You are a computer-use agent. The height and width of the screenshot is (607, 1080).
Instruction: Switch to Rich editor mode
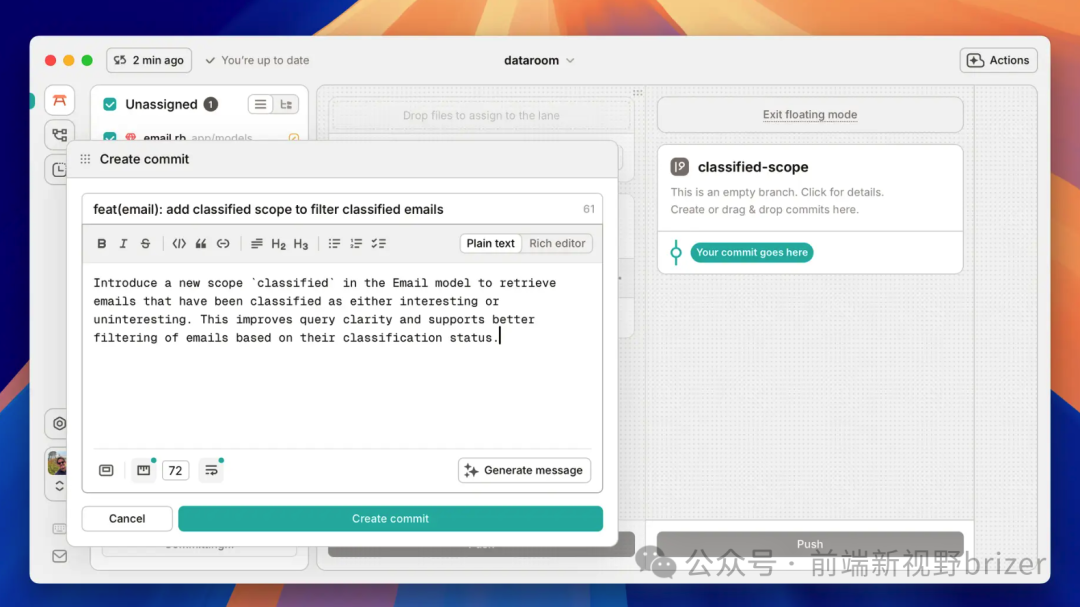click(557, 243)
